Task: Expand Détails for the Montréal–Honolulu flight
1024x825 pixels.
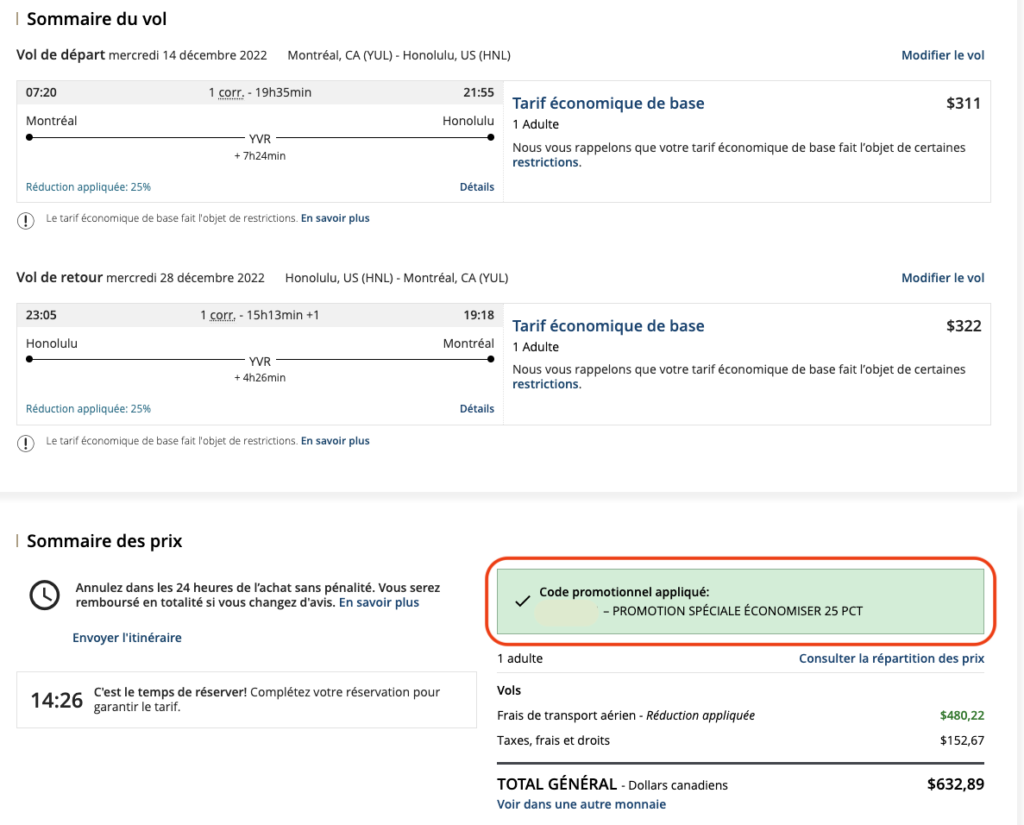Action: click(476, 187)
